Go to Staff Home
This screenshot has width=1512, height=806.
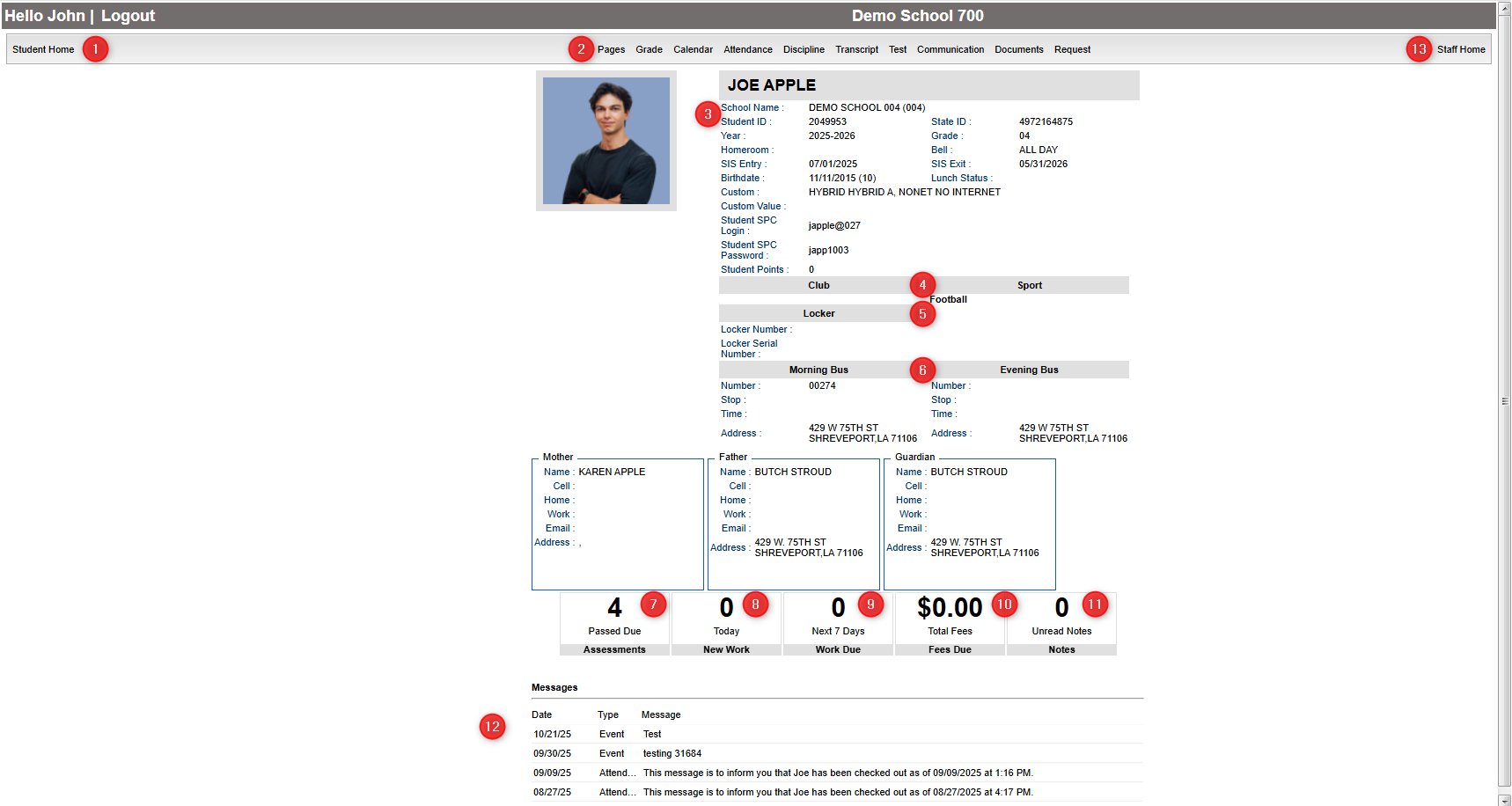(x=1460, y=49)
